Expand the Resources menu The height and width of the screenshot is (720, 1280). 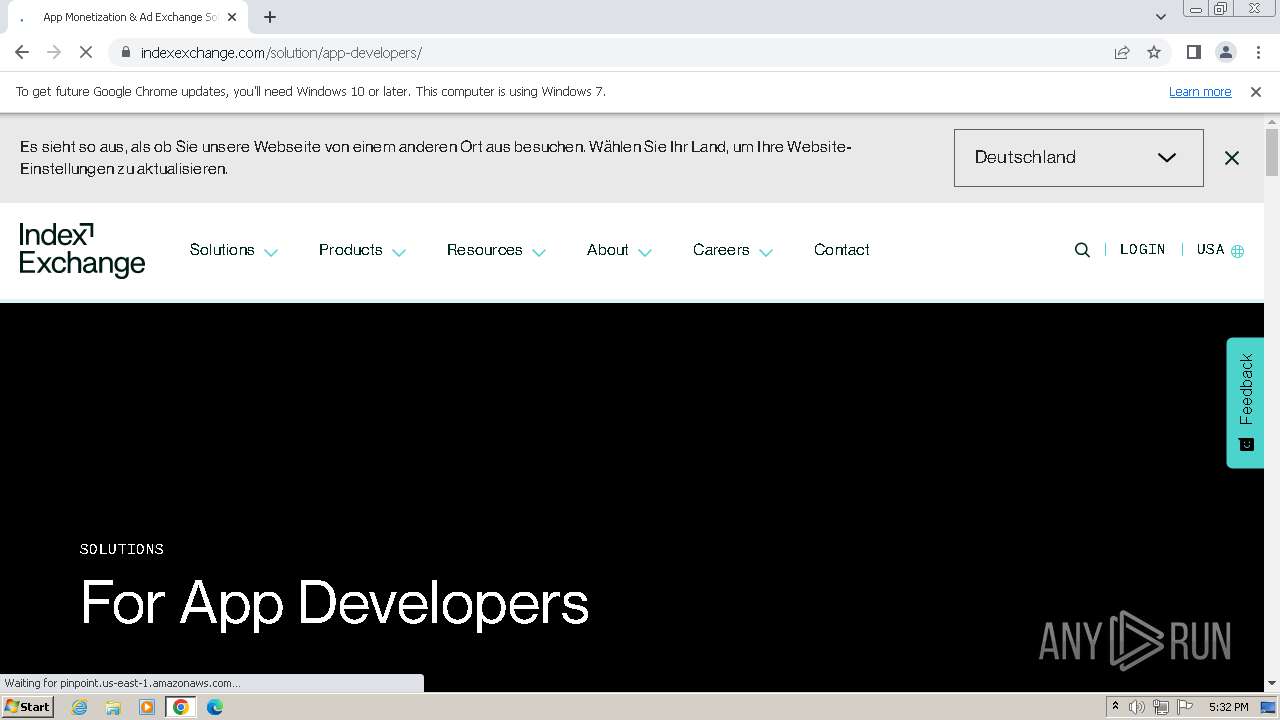(x=496, y=250)
